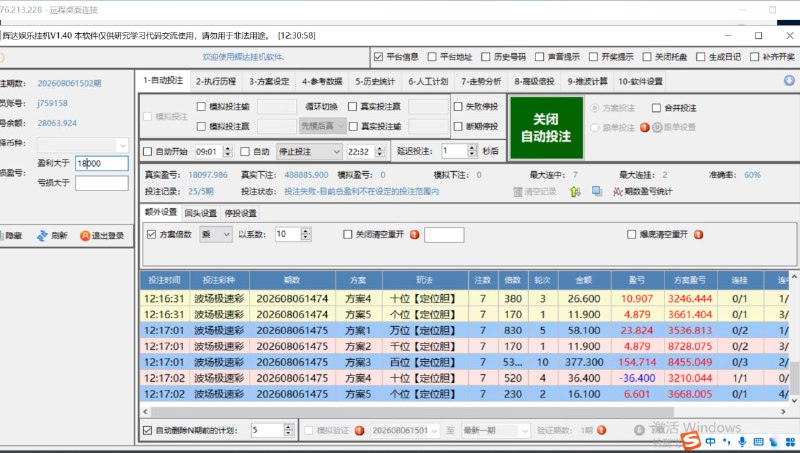Click the blue download arrow icon at tab bar end

pos(789,81)
